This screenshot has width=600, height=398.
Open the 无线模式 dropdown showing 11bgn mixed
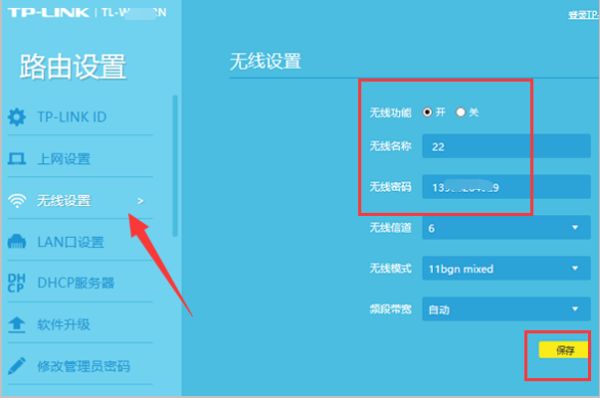click(x=506, y=269)
